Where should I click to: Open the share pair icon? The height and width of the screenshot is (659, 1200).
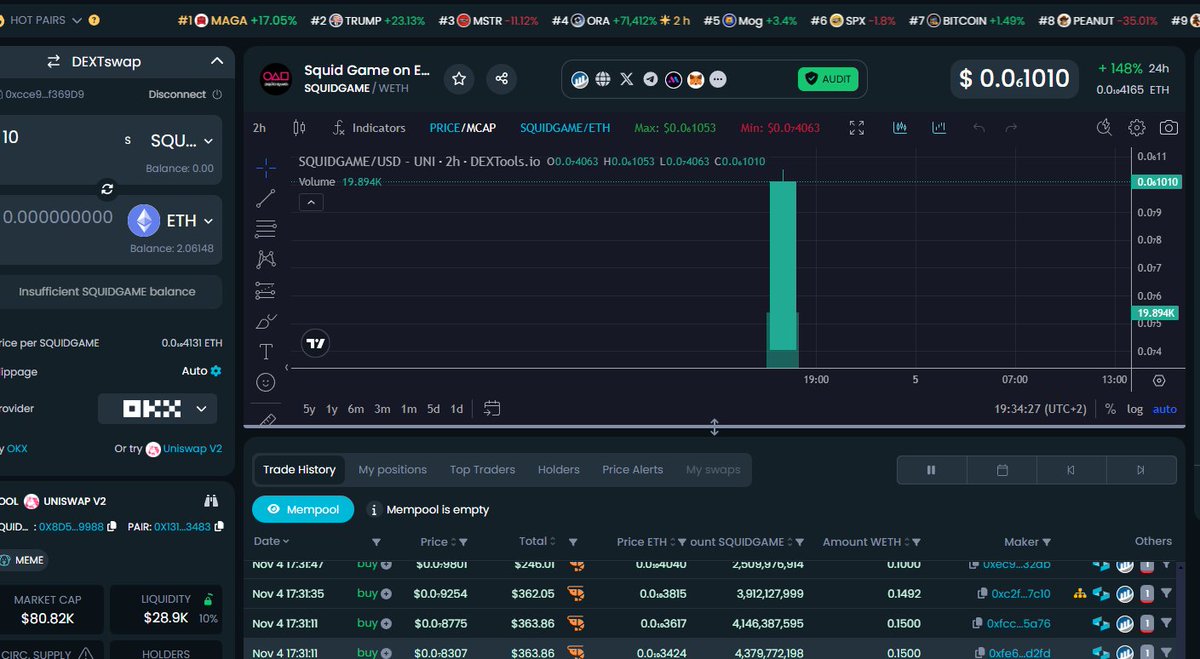point(502,78)
